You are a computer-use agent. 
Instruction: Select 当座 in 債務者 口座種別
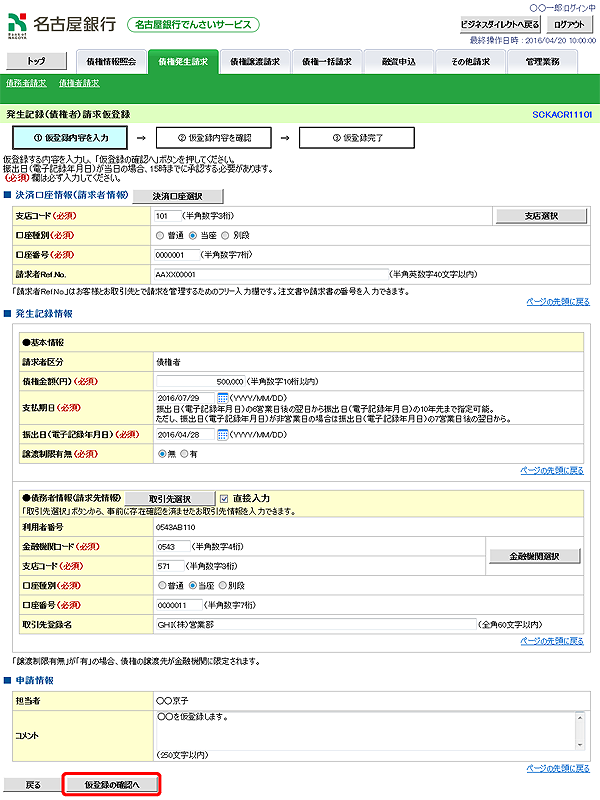193,585
